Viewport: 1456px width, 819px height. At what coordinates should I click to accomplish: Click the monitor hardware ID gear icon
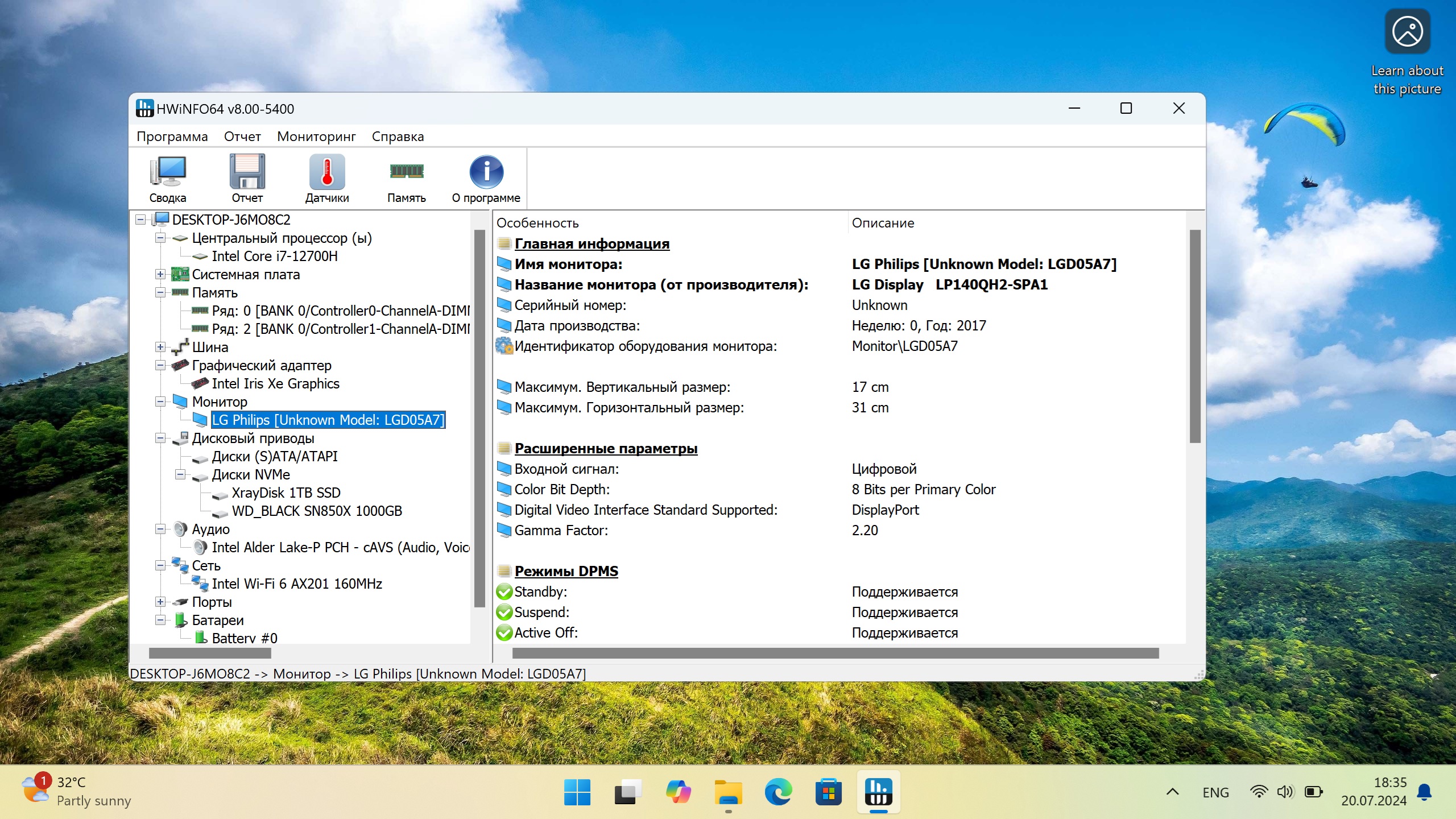[x=504, y=346]
